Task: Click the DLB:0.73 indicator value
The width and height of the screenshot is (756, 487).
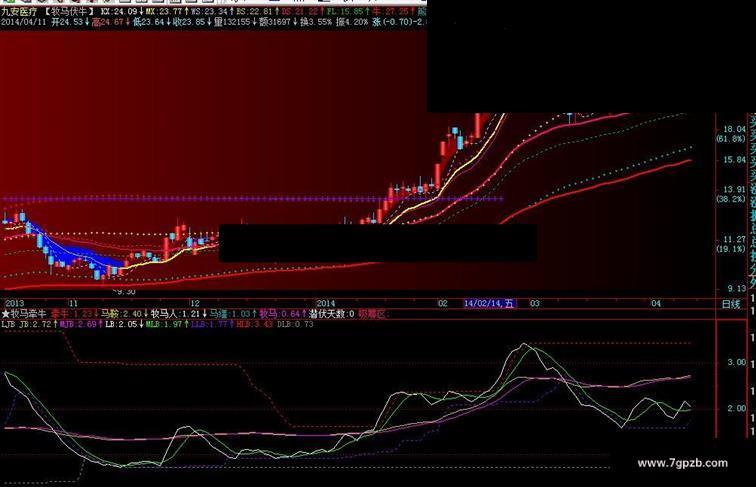Action: [295, 325]
